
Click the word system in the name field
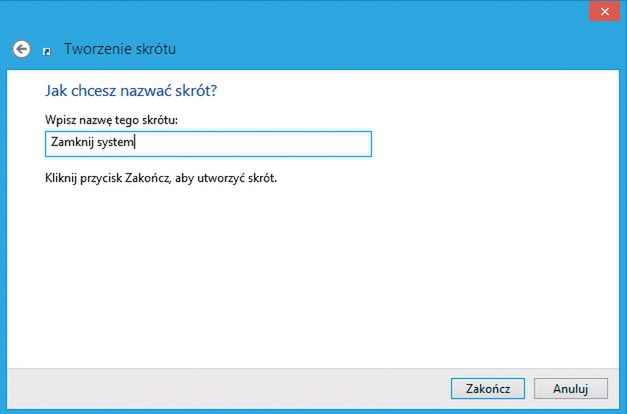coord(115,143)
